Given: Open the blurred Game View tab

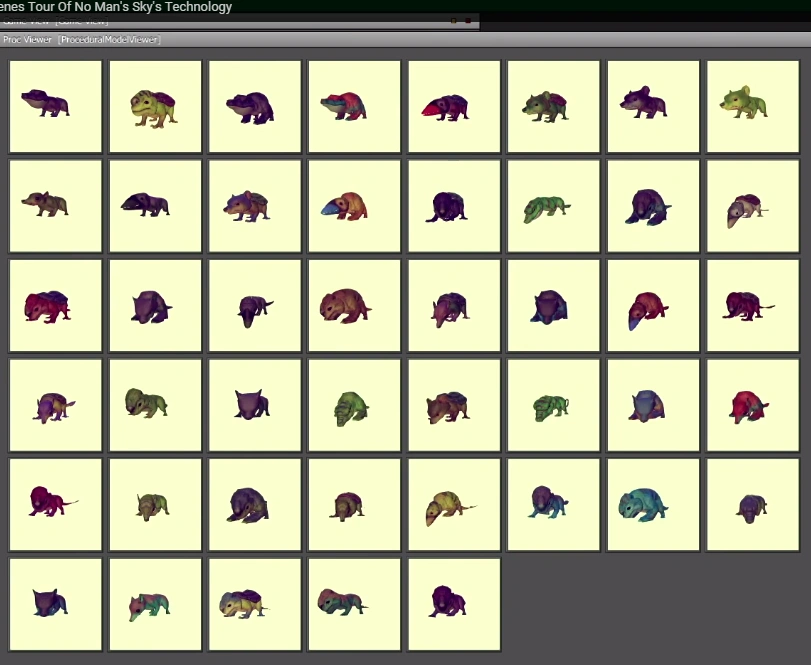Looking at the screenshot, I should click(x=56, y=21).
